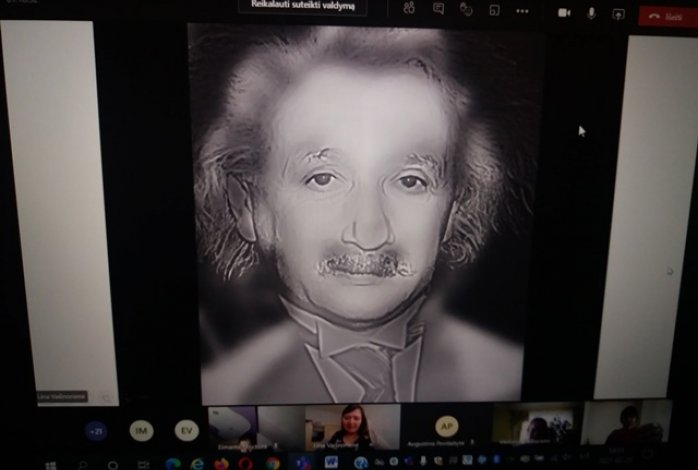The width and height of the screenshot is (698, 470).
Task: Open Chrome from the Windows taskbar
Action: tap(273, 463)
